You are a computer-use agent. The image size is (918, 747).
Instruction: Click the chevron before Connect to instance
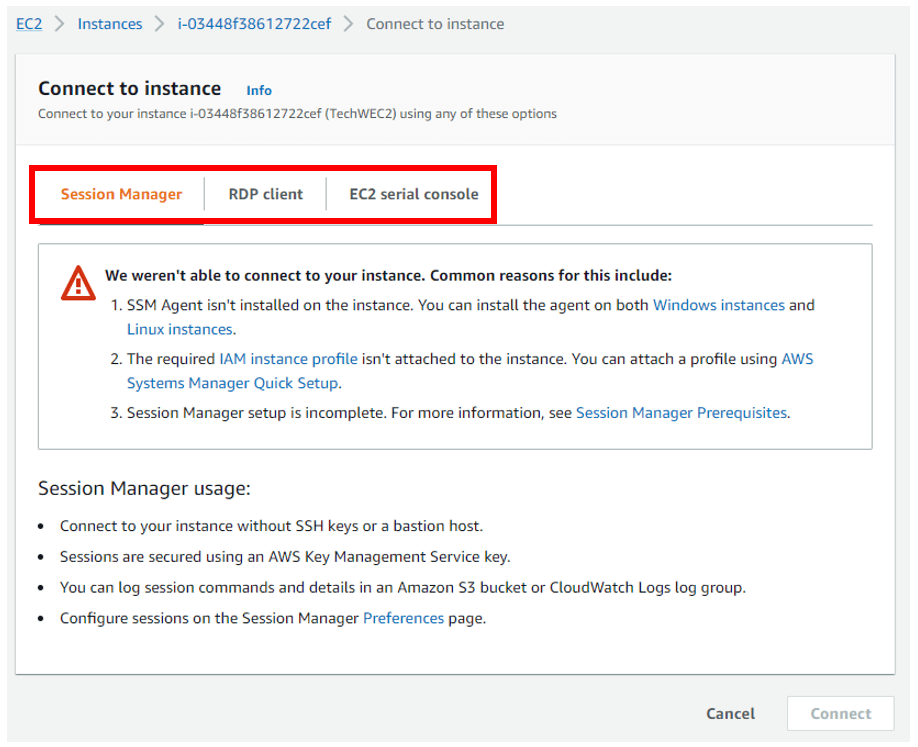pos(348,24)
